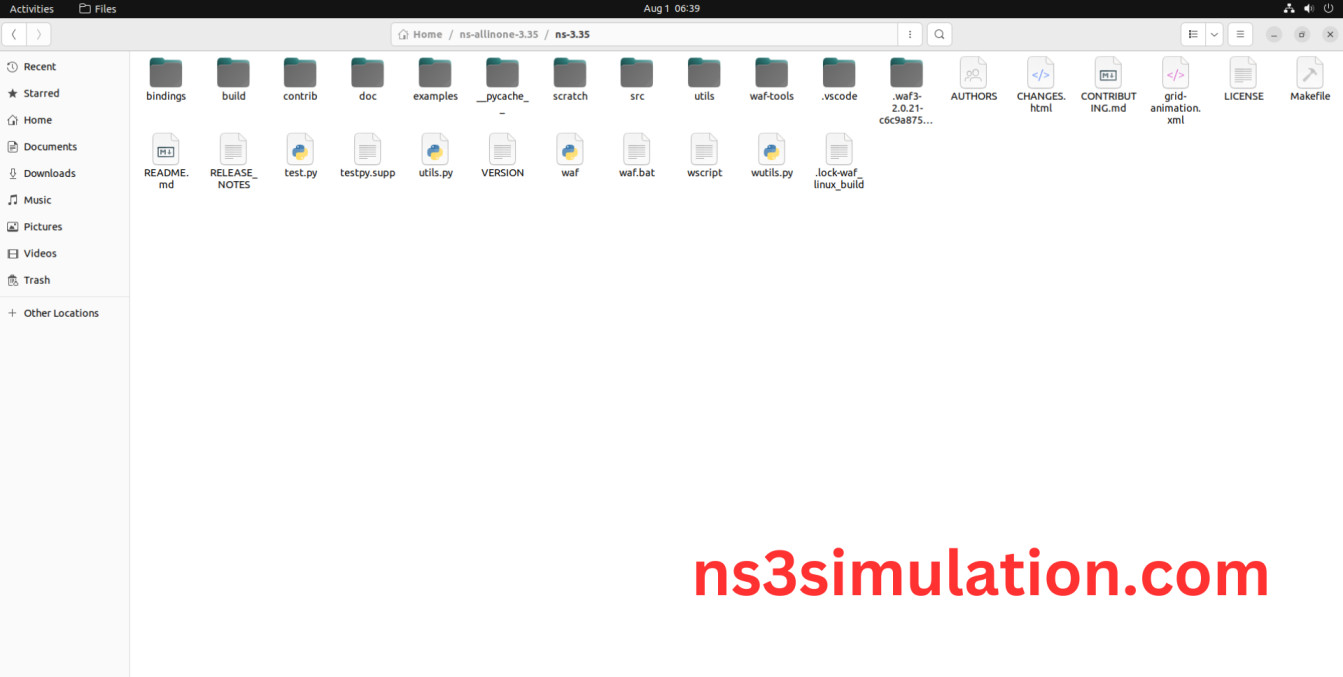Open the CHANGES.html file
1343x677 pixels.
pos(1040,74)
